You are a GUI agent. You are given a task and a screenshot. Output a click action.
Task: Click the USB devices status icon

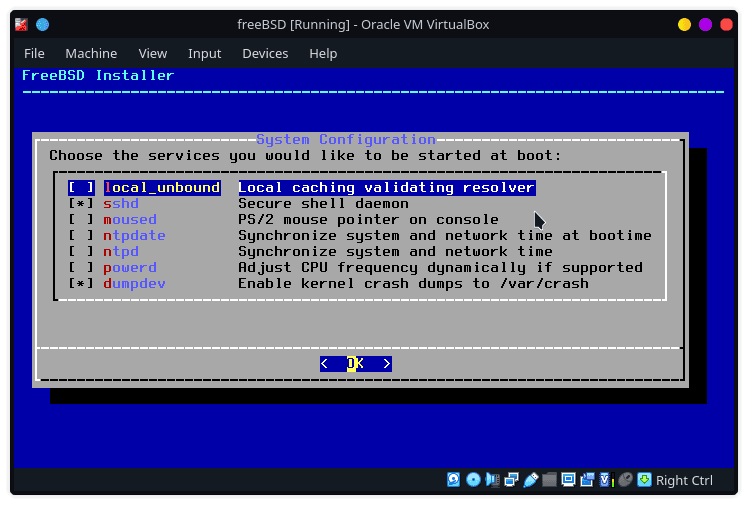pyautogui.click(x=530, y=480)
